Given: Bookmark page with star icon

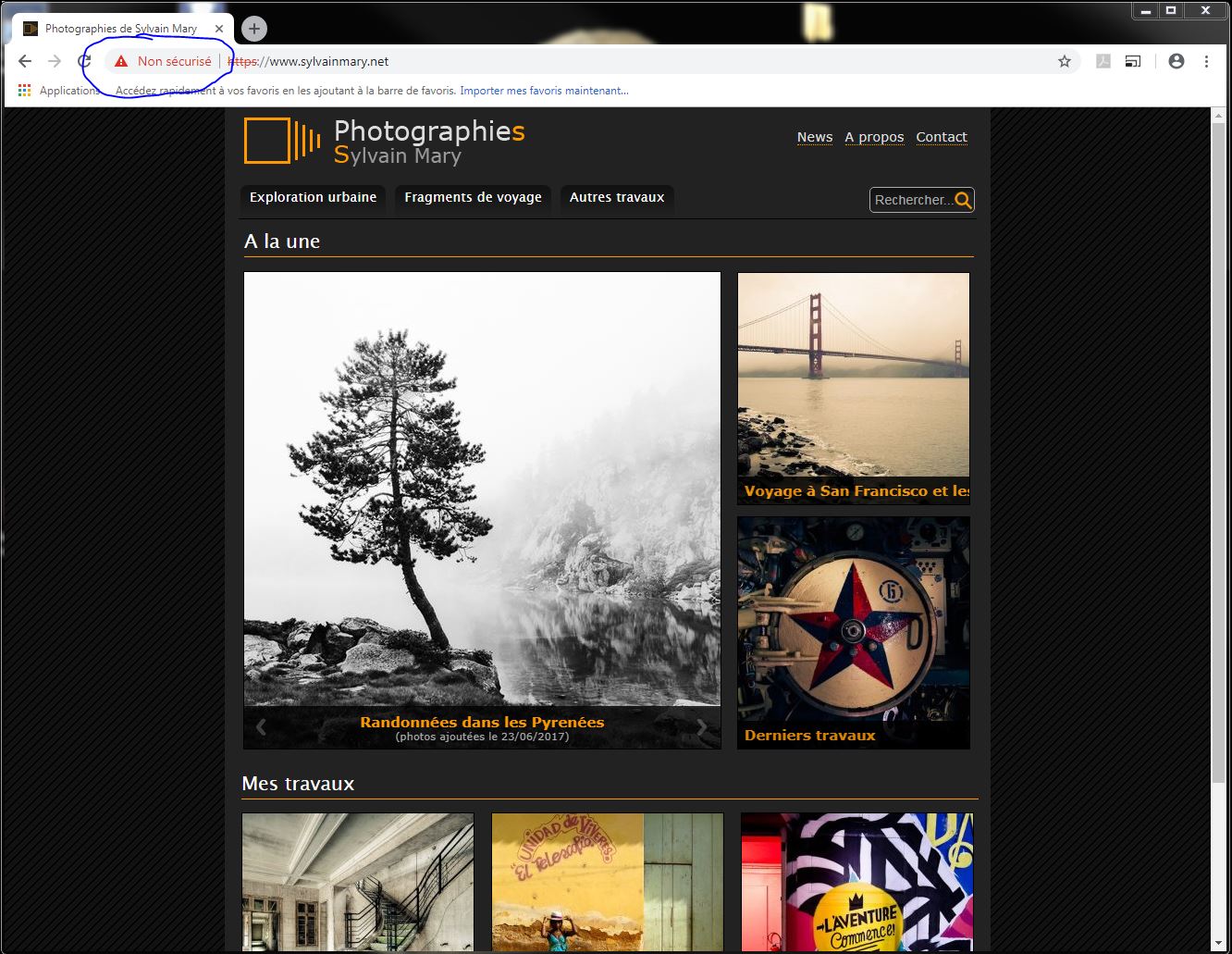Looking at the screenshot, I should (x=1065, y=61).
